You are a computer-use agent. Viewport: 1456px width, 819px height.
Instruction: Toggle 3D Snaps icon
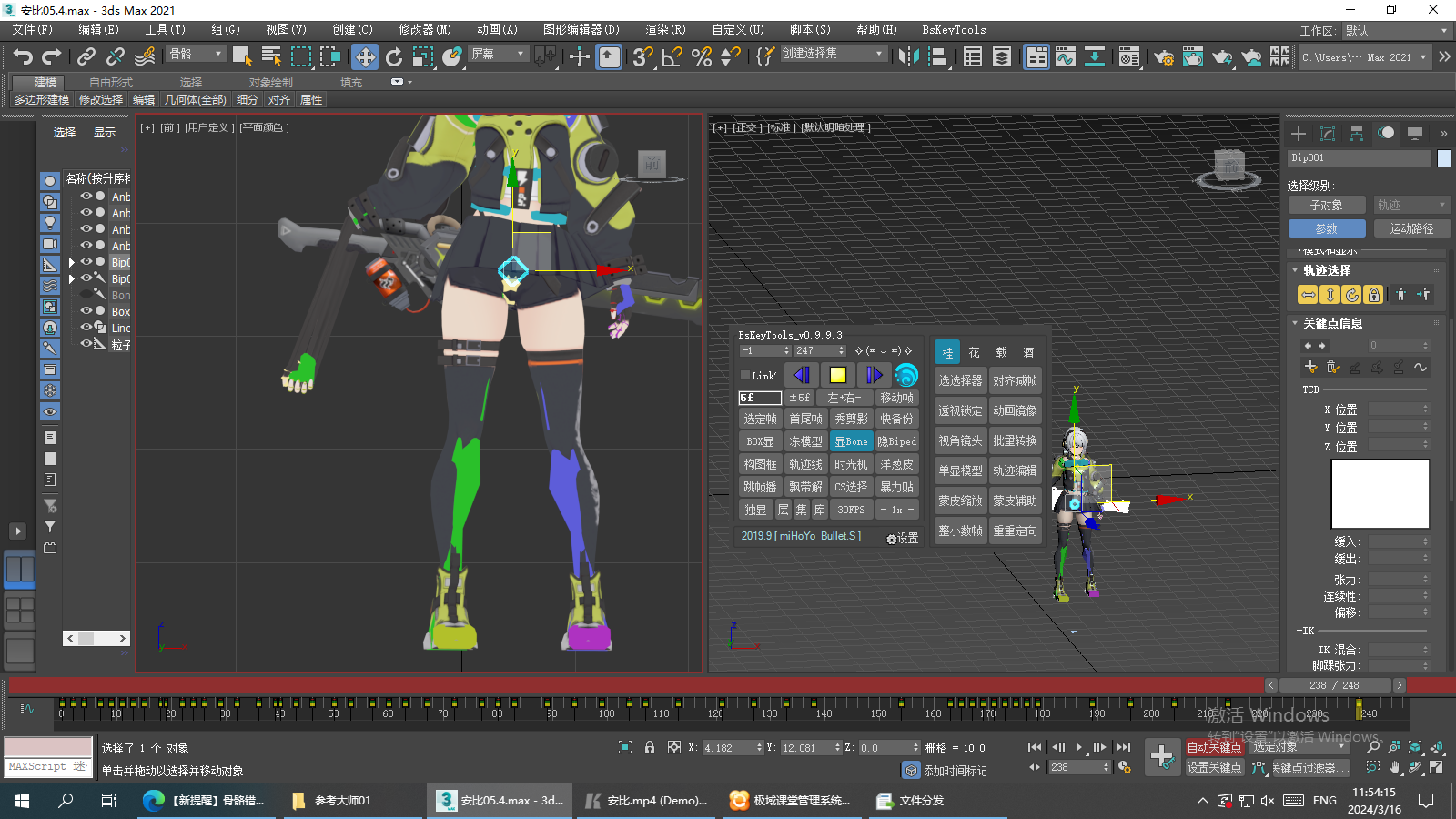click(x=642, y=56)
